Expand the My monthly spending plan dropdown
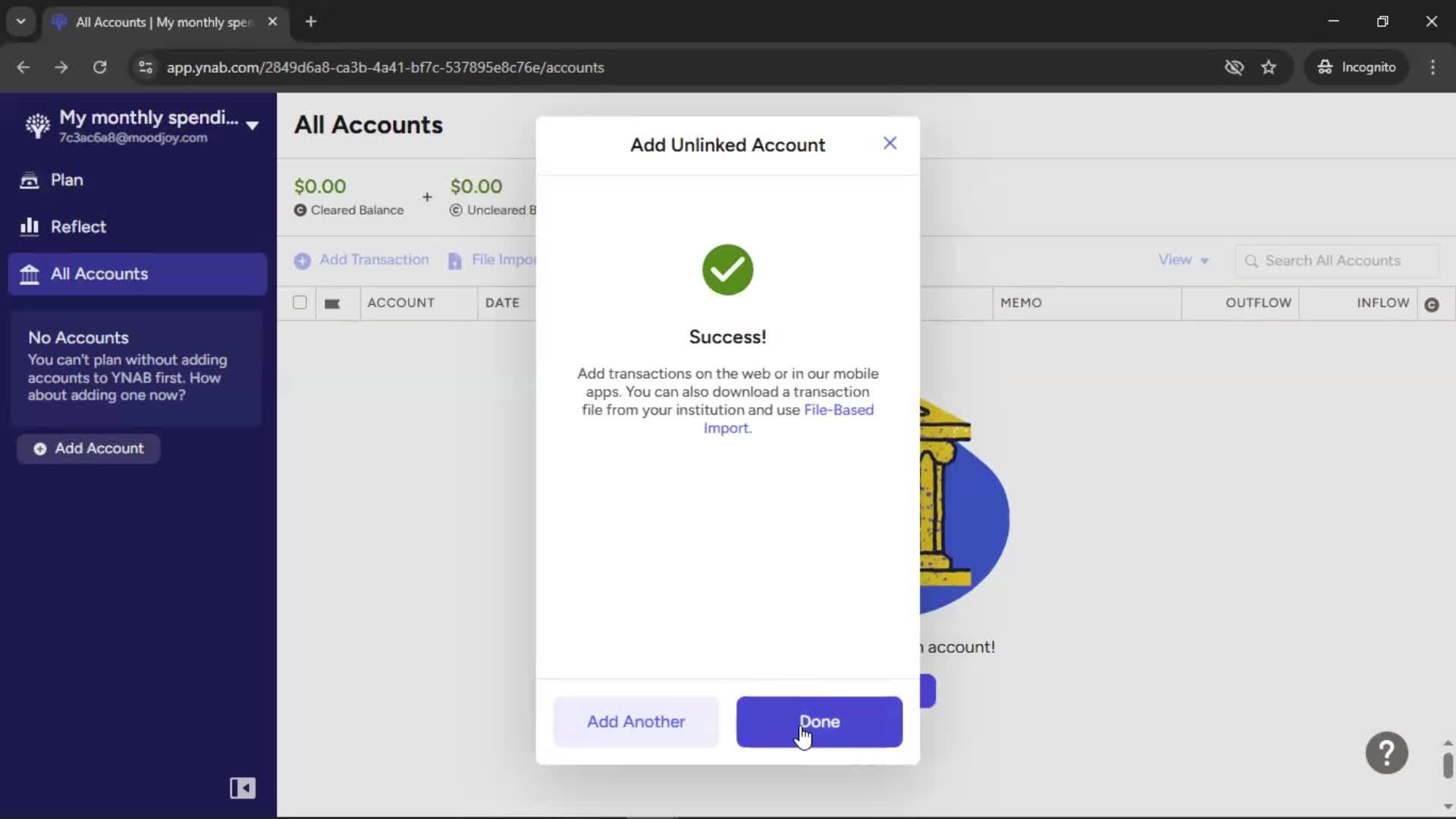1456x819 pixels. pyautogui.click(x=253, y=125)
